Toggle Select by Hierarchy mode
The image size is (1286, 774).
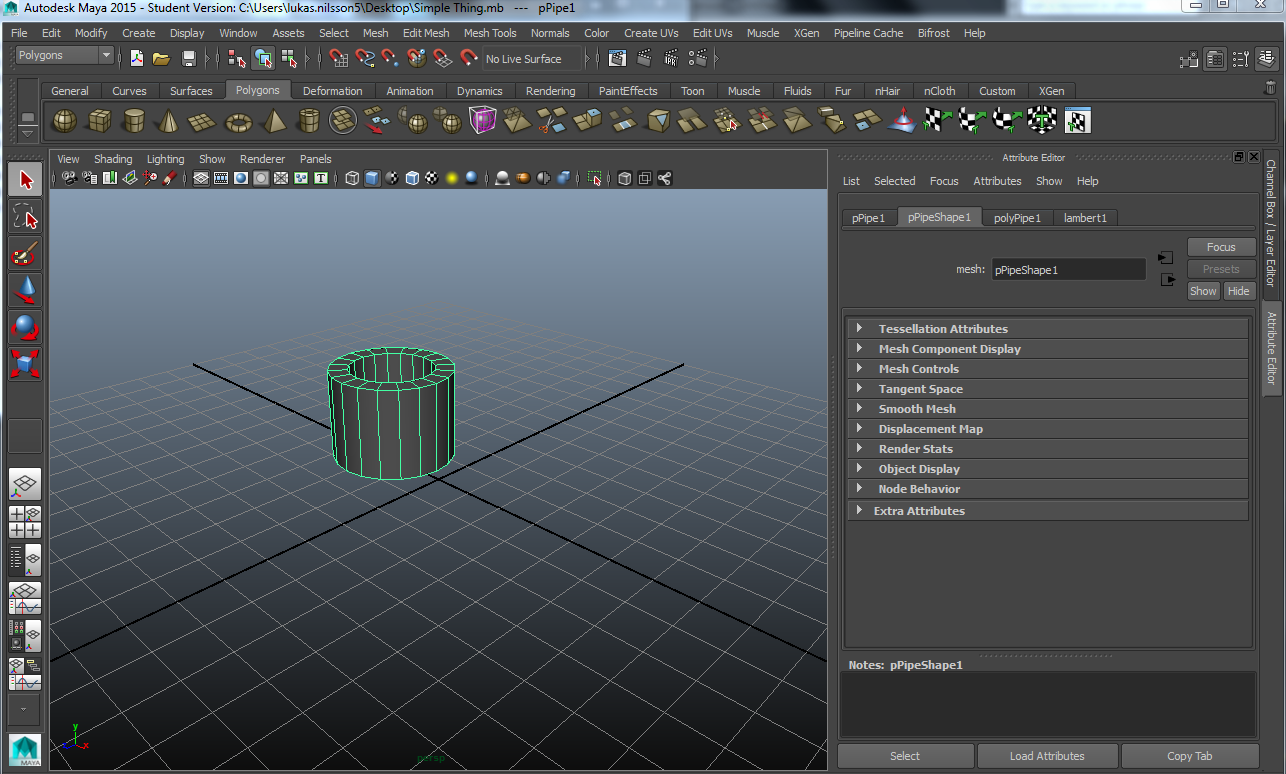[237, 59]
